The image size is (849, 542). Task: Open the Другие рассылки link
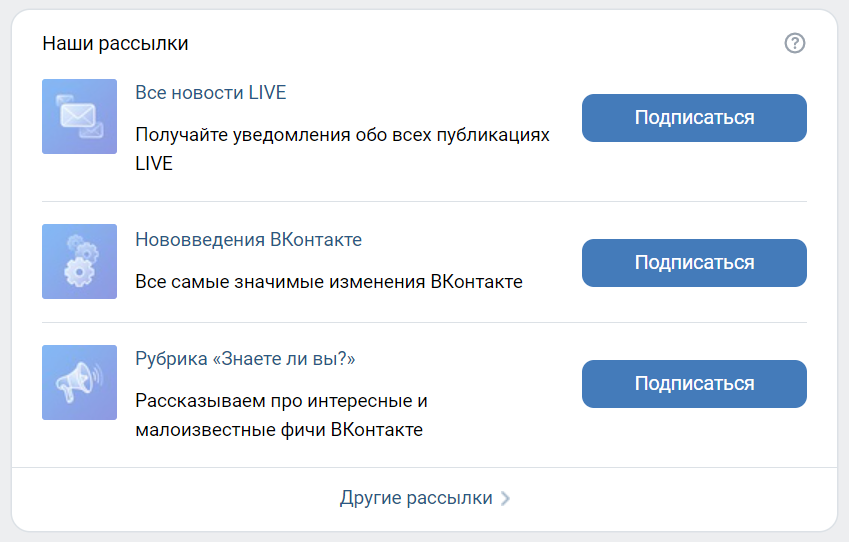416,498
